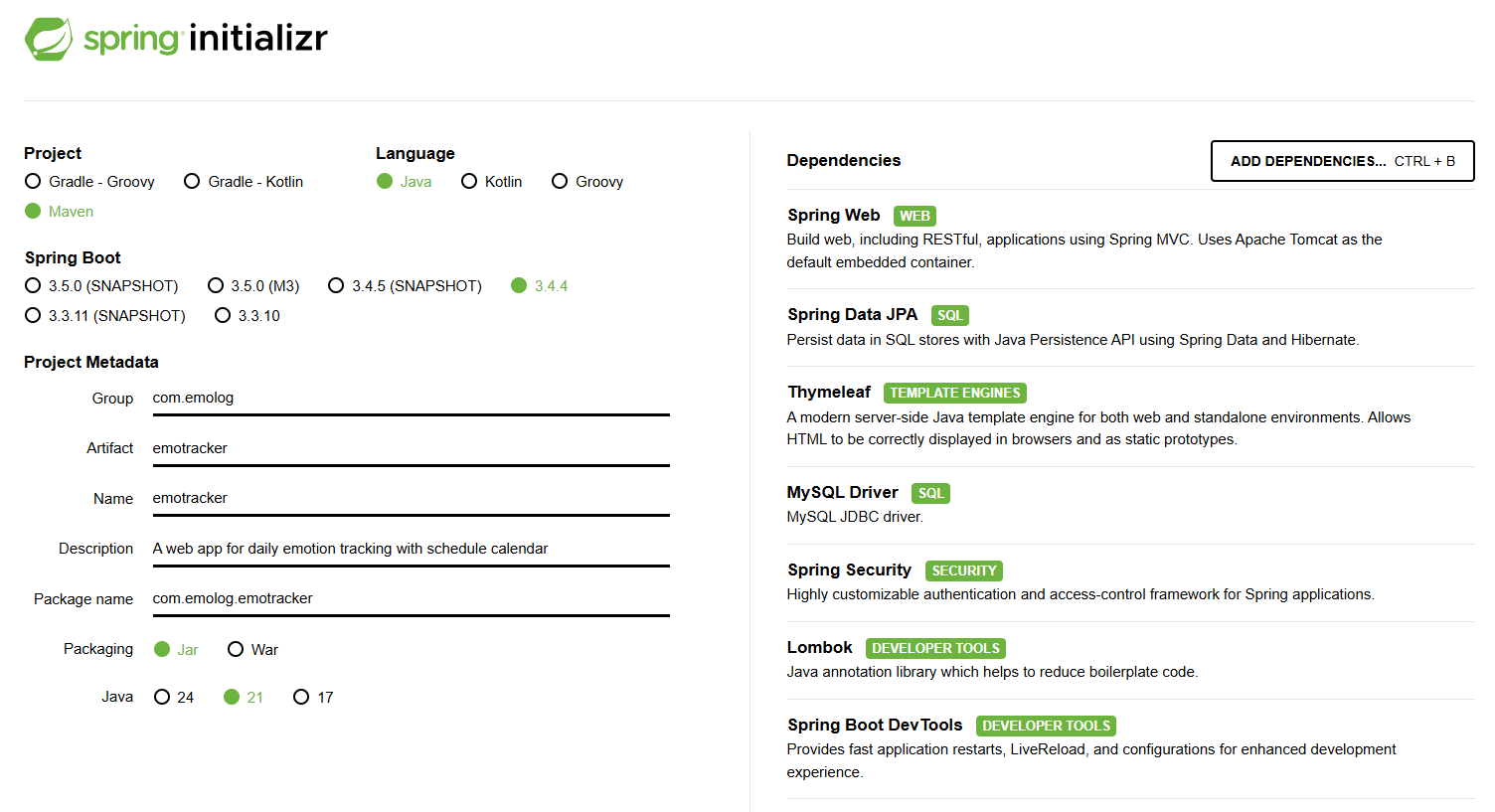Select Java version 17

coord(313,698)
